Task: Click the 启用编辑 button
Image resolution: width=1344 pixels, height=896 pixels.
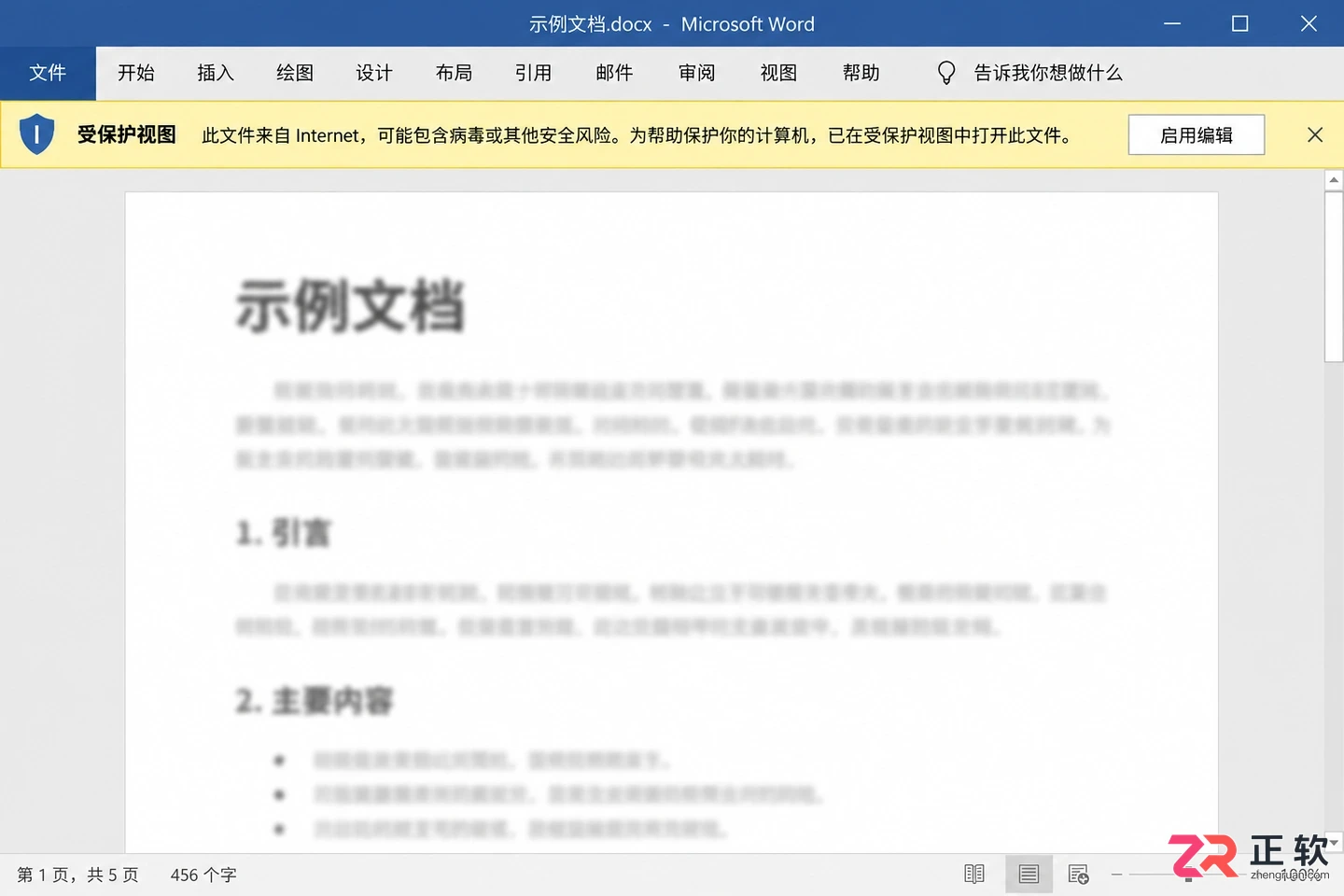Action: pos(1197,135)
